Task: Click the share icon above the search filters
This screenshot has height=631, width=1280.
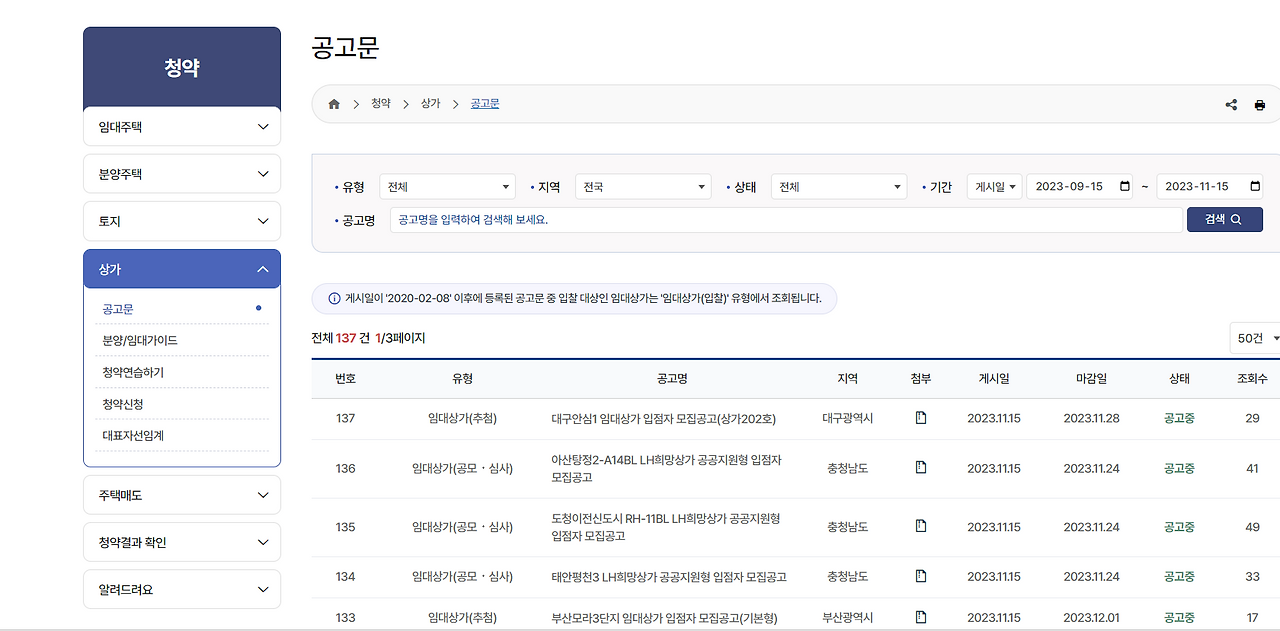Action: coord(1230,104)
